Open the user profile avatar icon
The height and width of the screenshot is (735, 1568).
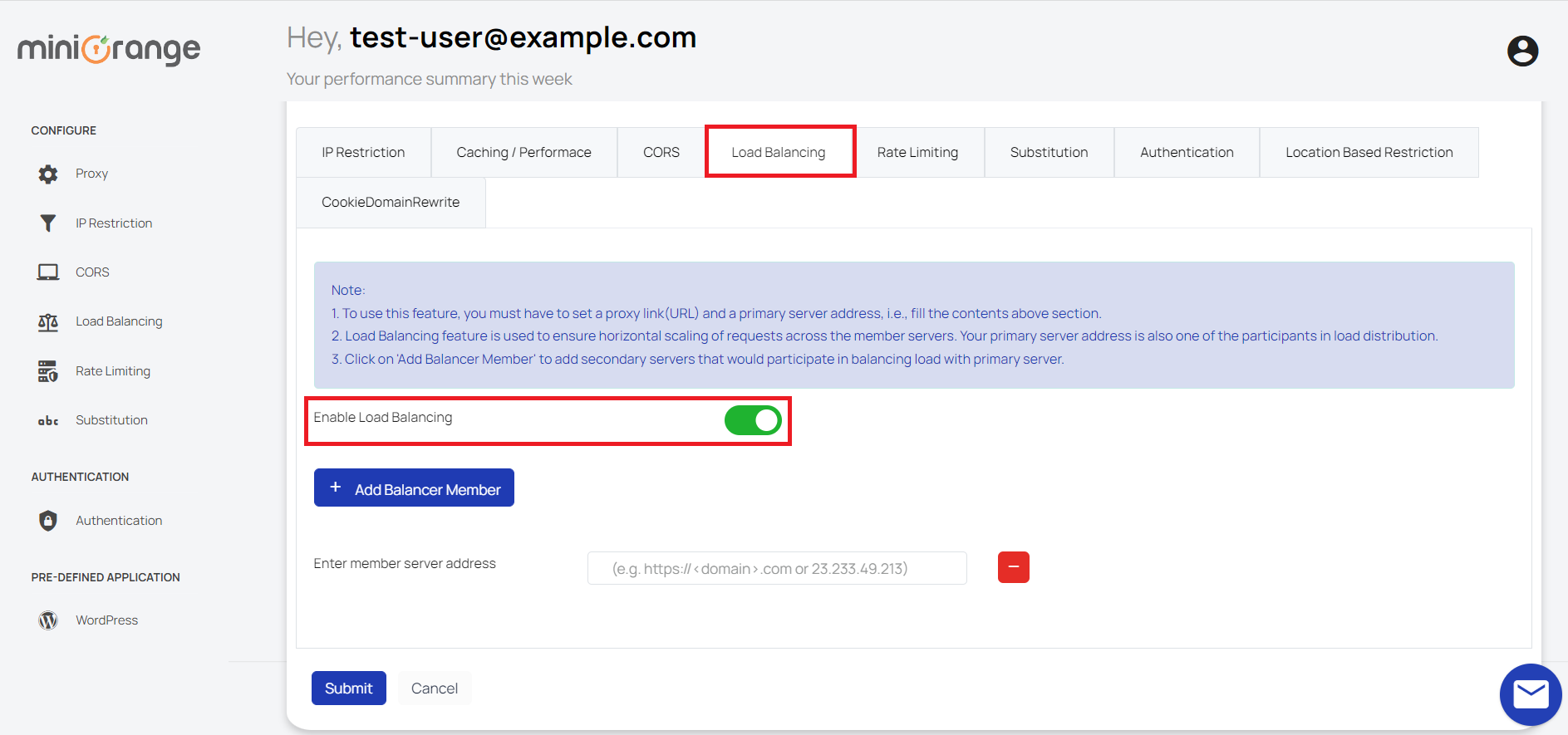click(x=1522, y=51)
